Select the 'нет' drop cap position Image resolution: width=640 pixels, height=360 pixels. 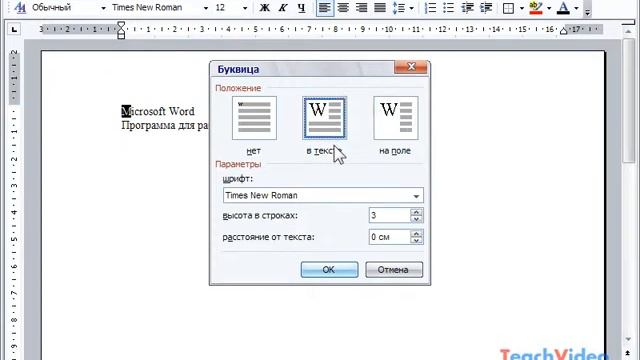(x=254, y=118)
